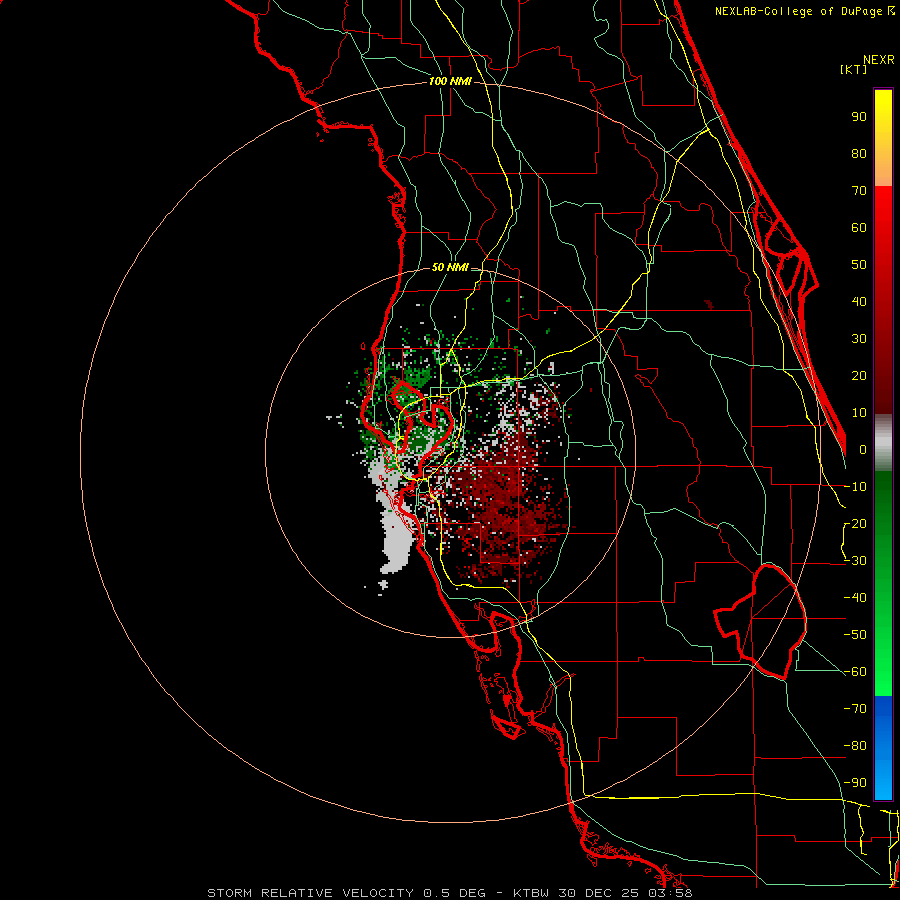This screenshot has width=900, height=900.
Task: Click the positive 80 tick label on scale
Action: (x=859, y=153)
